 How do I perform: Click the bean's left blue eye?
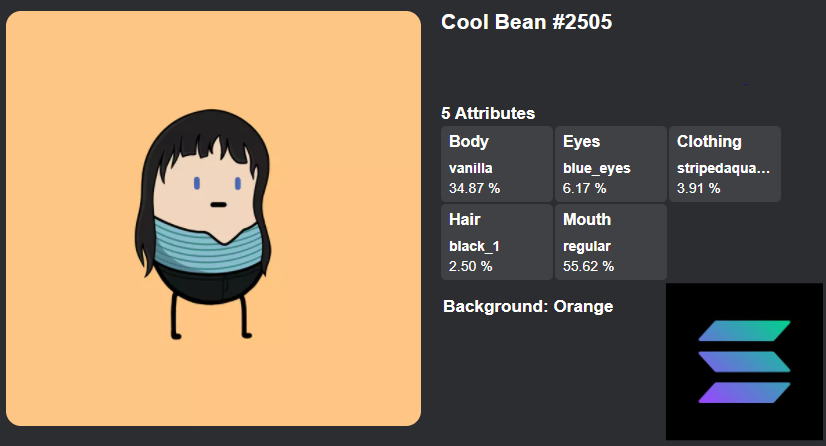pos(196,183)
